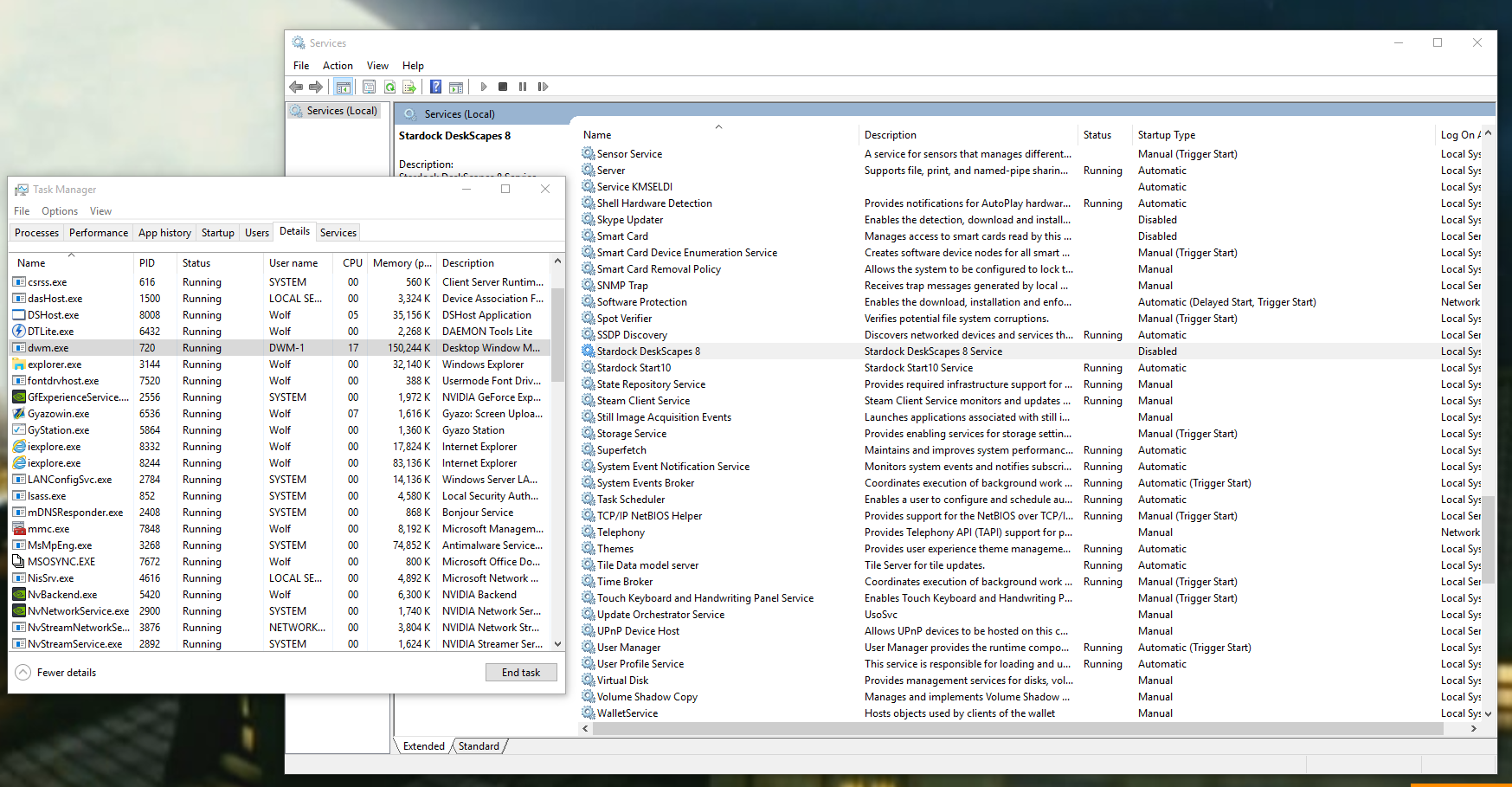The height and width of the screenshot is (787, 1512).
Task: Click NvBackend.exe NVIDIA process icon
Action: coord(19,594)
